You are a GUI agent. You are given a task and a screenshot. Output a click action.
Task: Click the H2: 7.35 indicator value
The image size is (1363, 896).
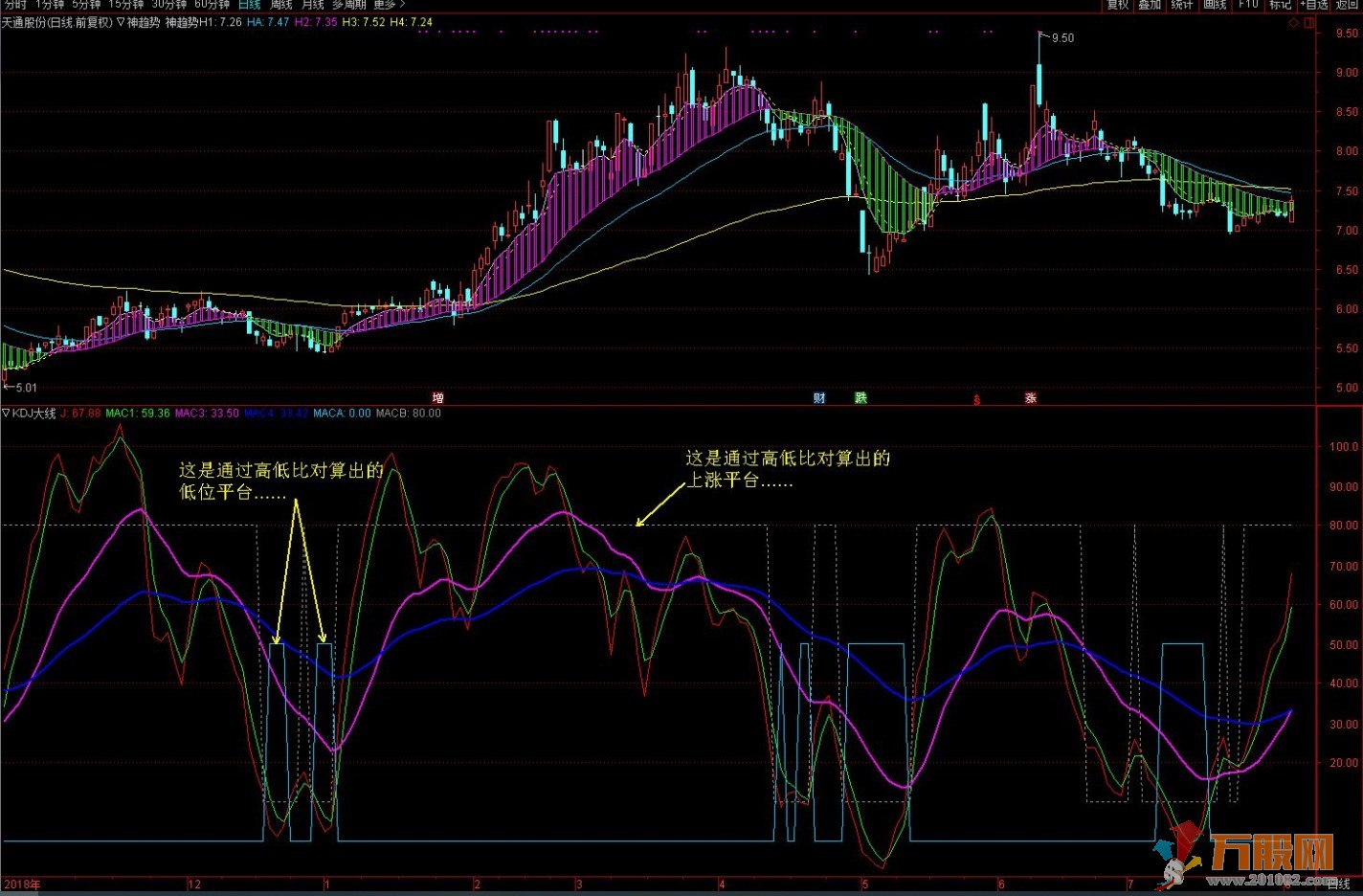316,22
